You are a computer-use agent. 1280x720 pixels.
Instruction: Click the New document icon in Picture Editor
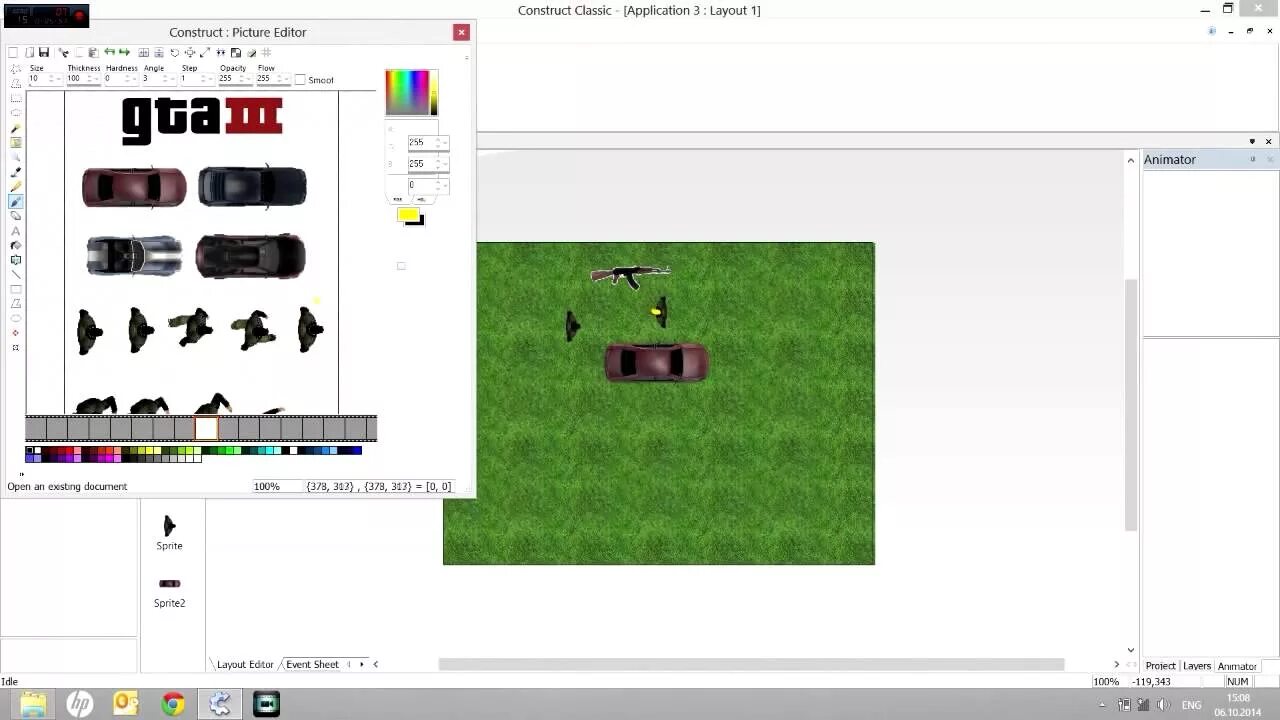tap(13, 52)
